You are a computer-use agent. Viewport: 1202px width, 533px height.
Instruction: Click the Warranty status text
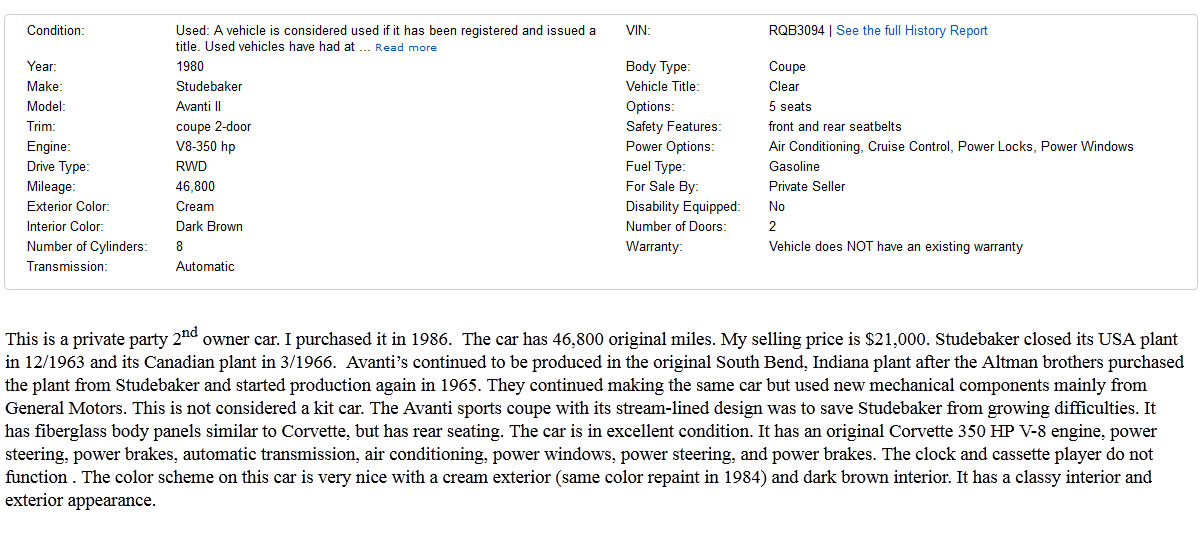tap(895, 247)
